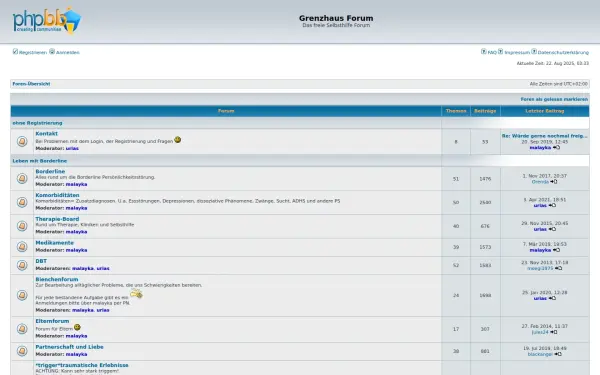Click the Letzter Beitrag column header
Viewport: 600px width, 375px height.
coord(545,111)
